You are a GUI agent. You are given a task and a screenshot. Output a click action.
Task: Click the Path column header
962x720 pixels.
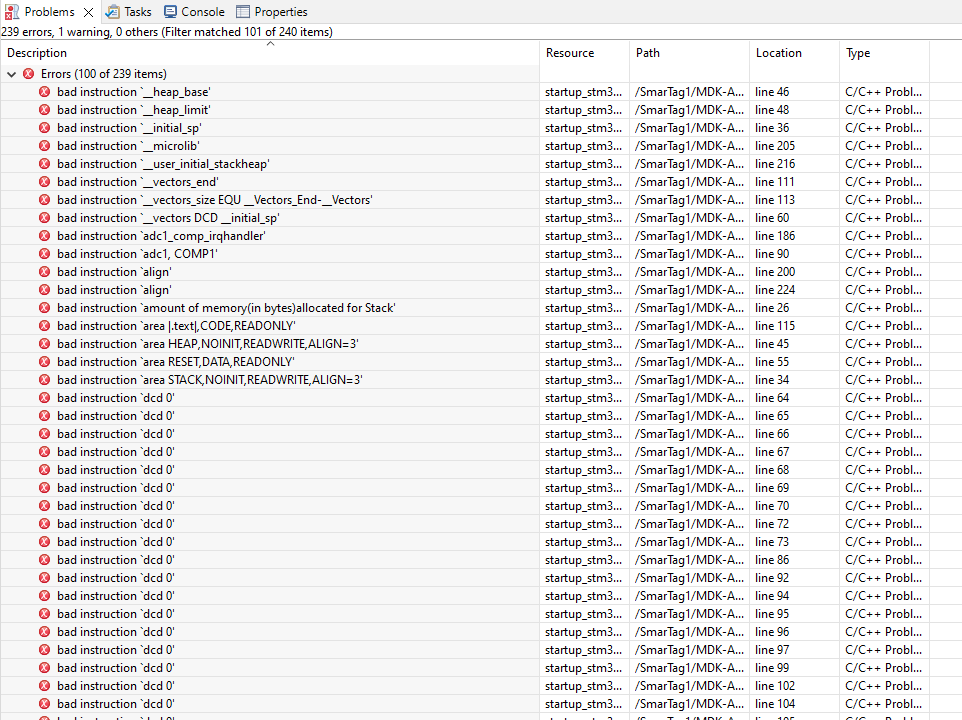click(x=647, y=52)
